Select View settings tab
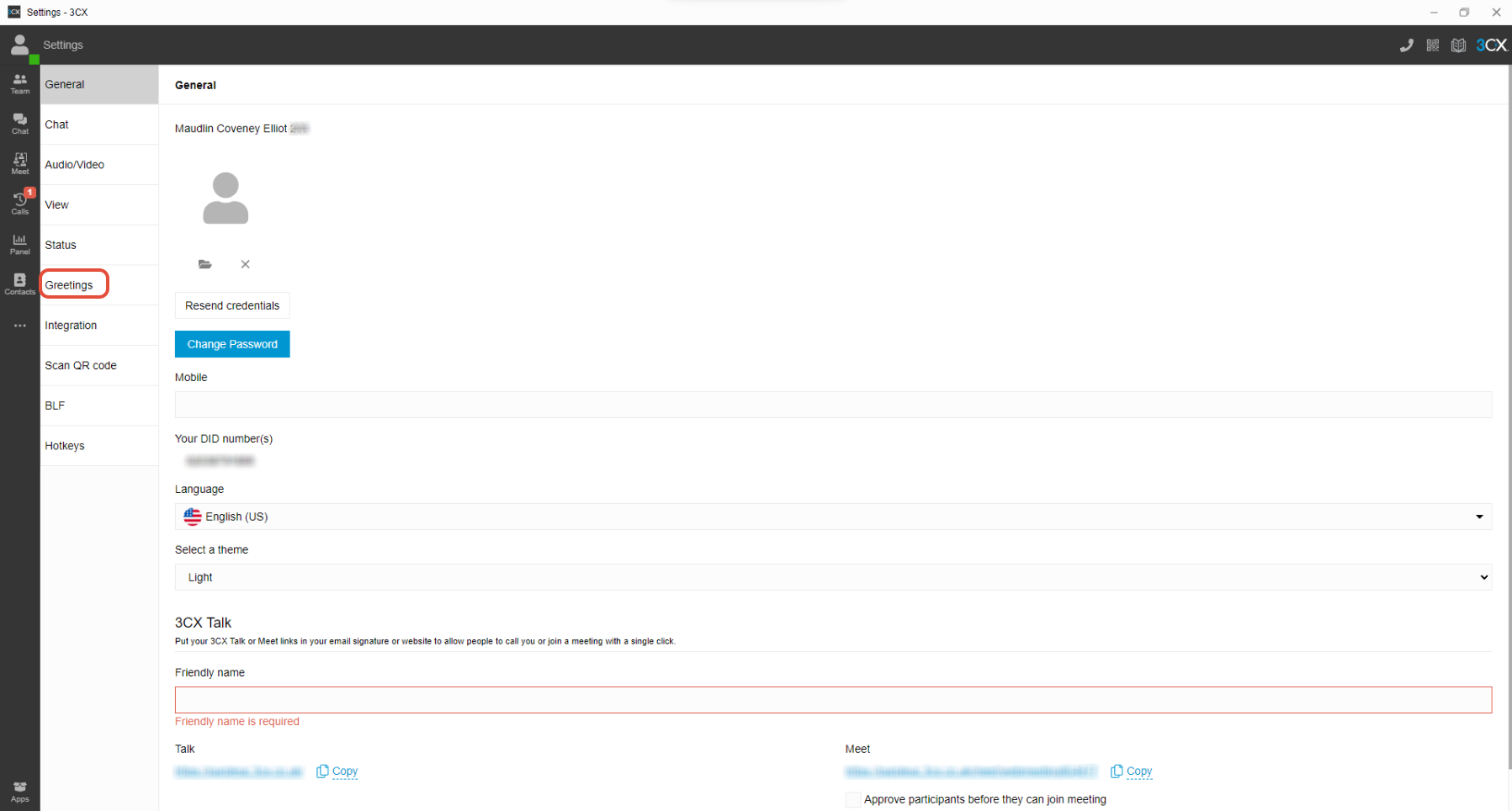 [99, 205]
